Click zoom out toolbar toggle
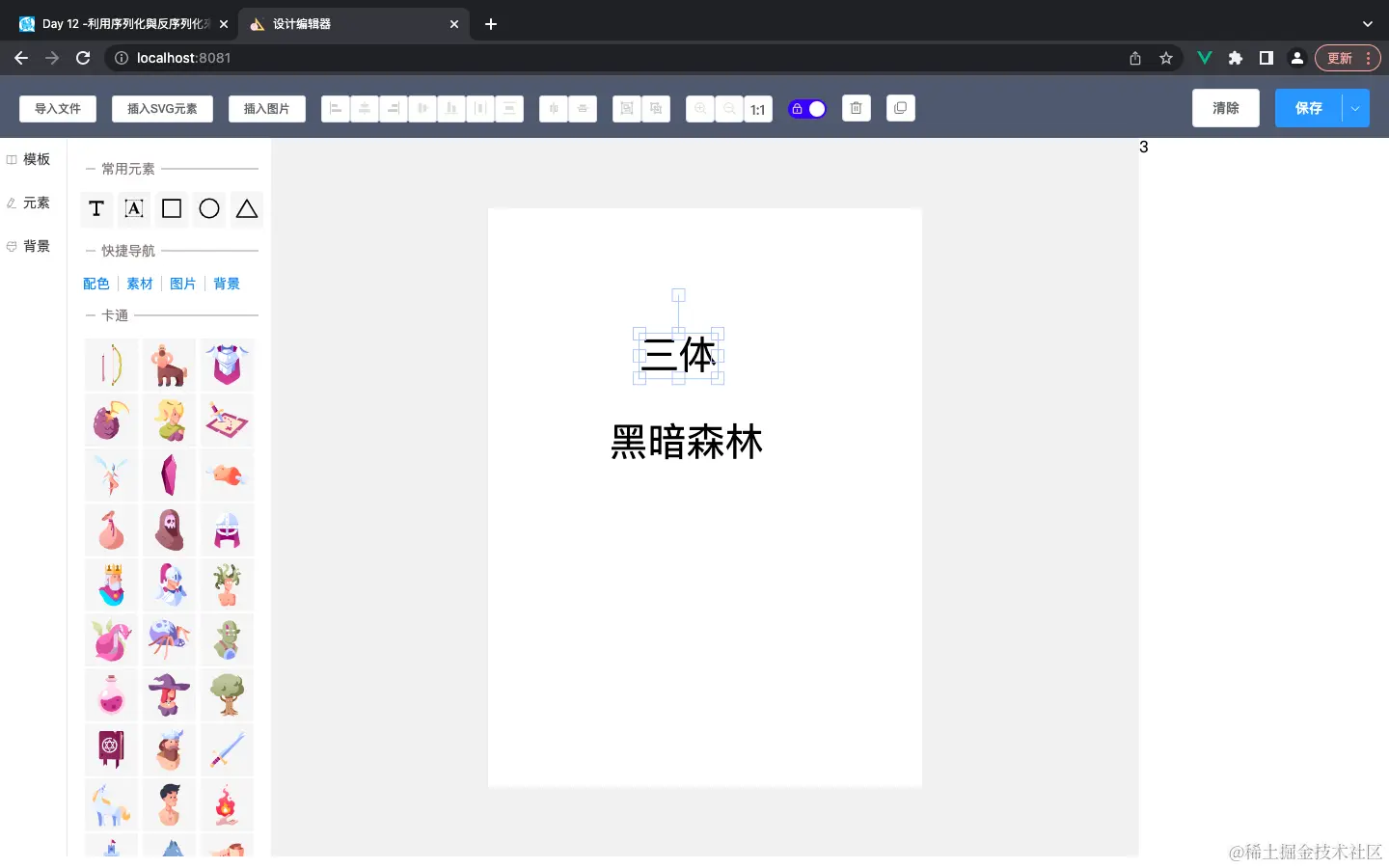This screenshot has width=1389, height=868. (728, 108)
